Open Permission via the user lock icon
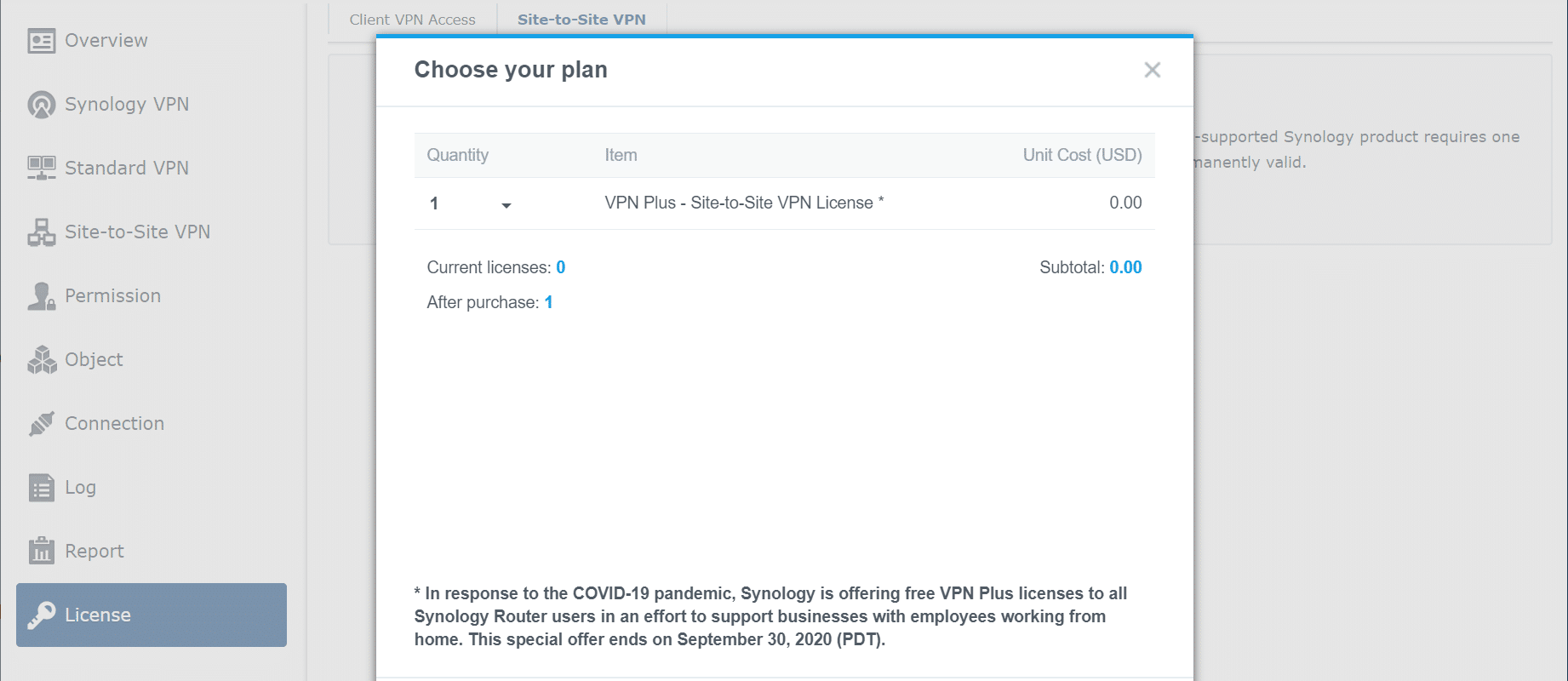This screenshot has height=681, width=1568. 41,296
